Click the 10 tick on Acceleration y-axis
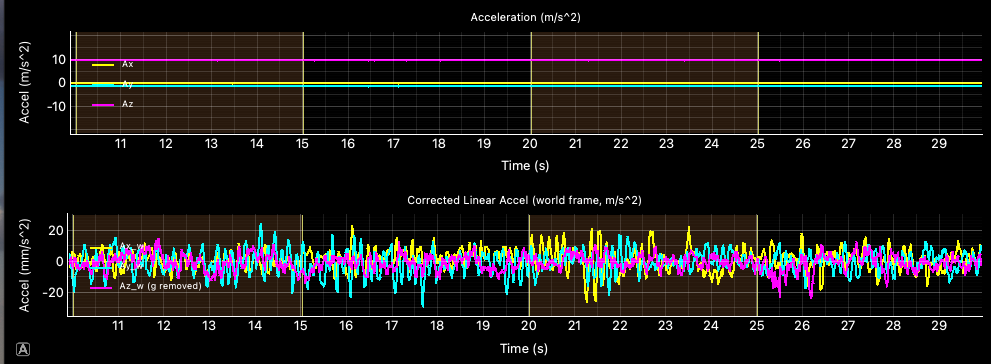This screenshot has height=364, width=991. pyautogui.click(x=59, y=59)
